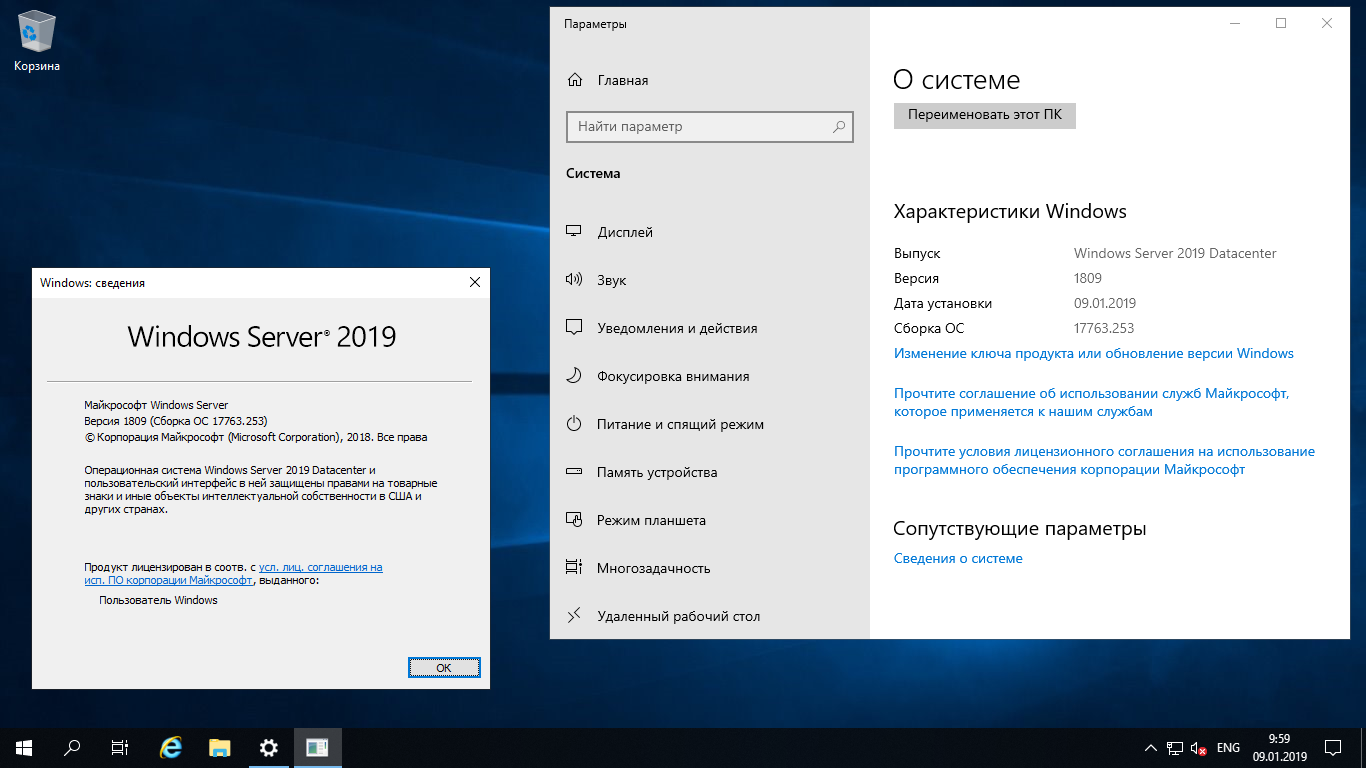Click the Focus assist moon icon
Viewport: 1366px width, 768px height.
coord(574,376)
